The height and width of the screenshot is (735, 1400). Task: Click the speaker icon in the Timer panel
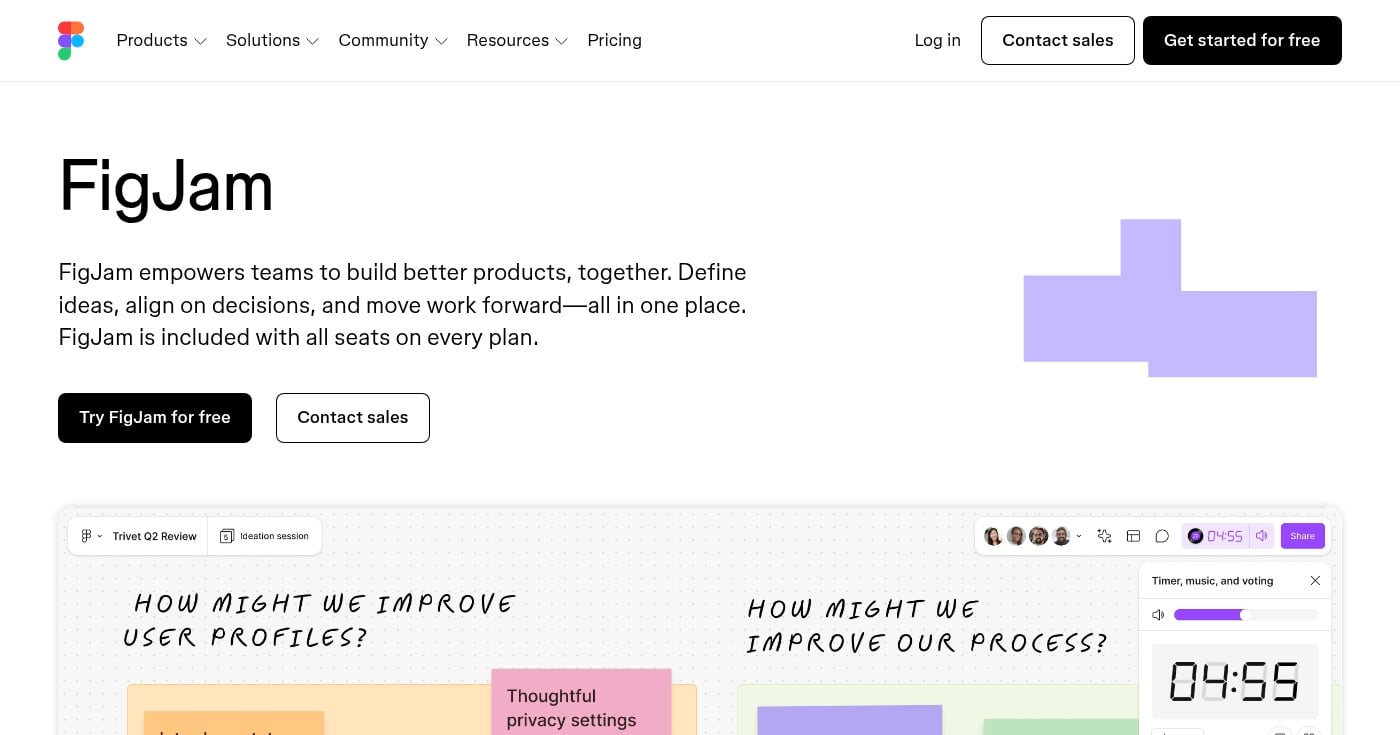pyautogui.click(x=1158, y=614)
